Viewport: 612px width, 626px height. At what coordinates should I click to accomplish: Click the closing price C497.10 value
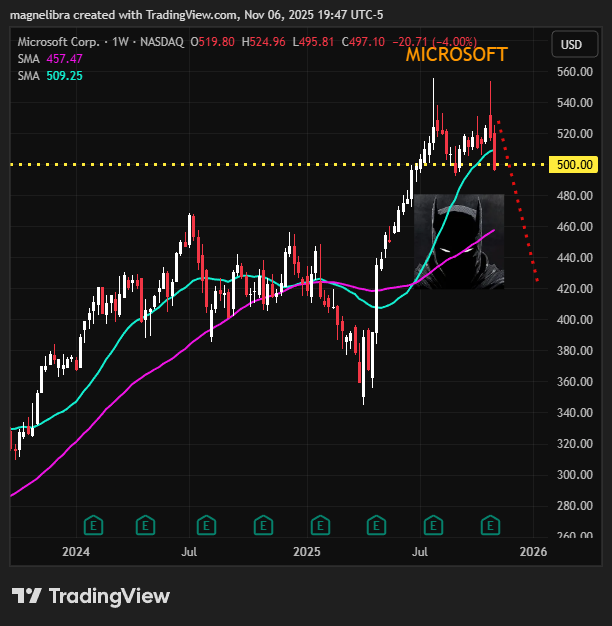tap(363, 42)
